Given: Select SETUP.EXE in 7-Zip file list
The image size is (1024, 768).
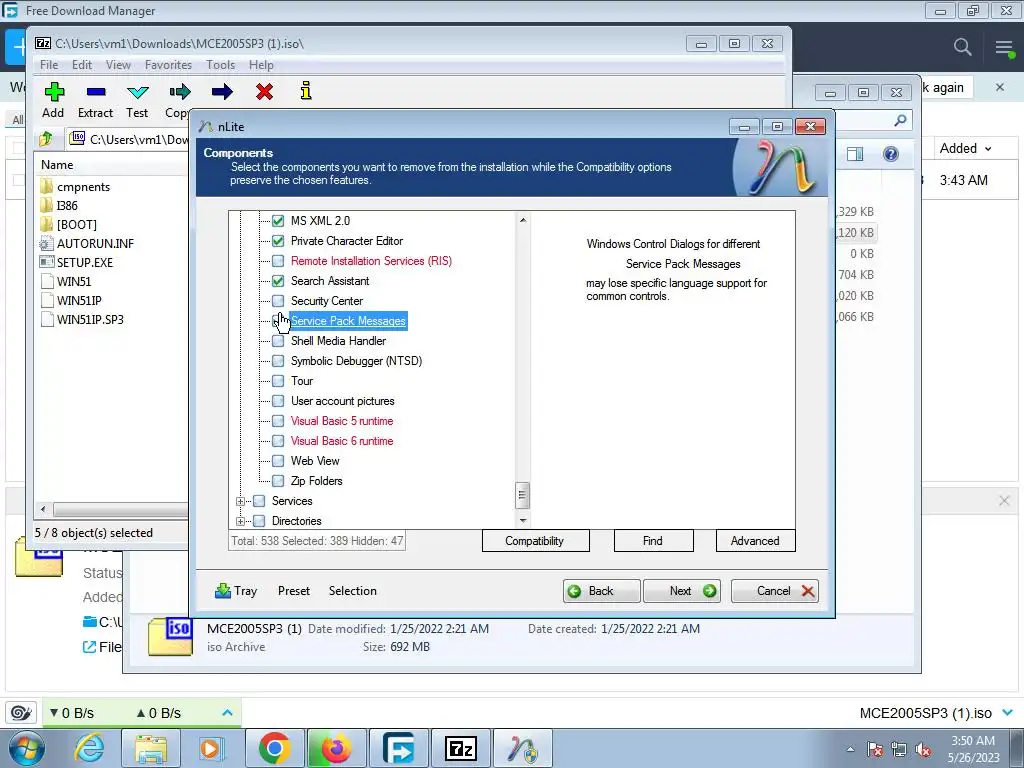Looking at the screenshot, I should point(85,263).
